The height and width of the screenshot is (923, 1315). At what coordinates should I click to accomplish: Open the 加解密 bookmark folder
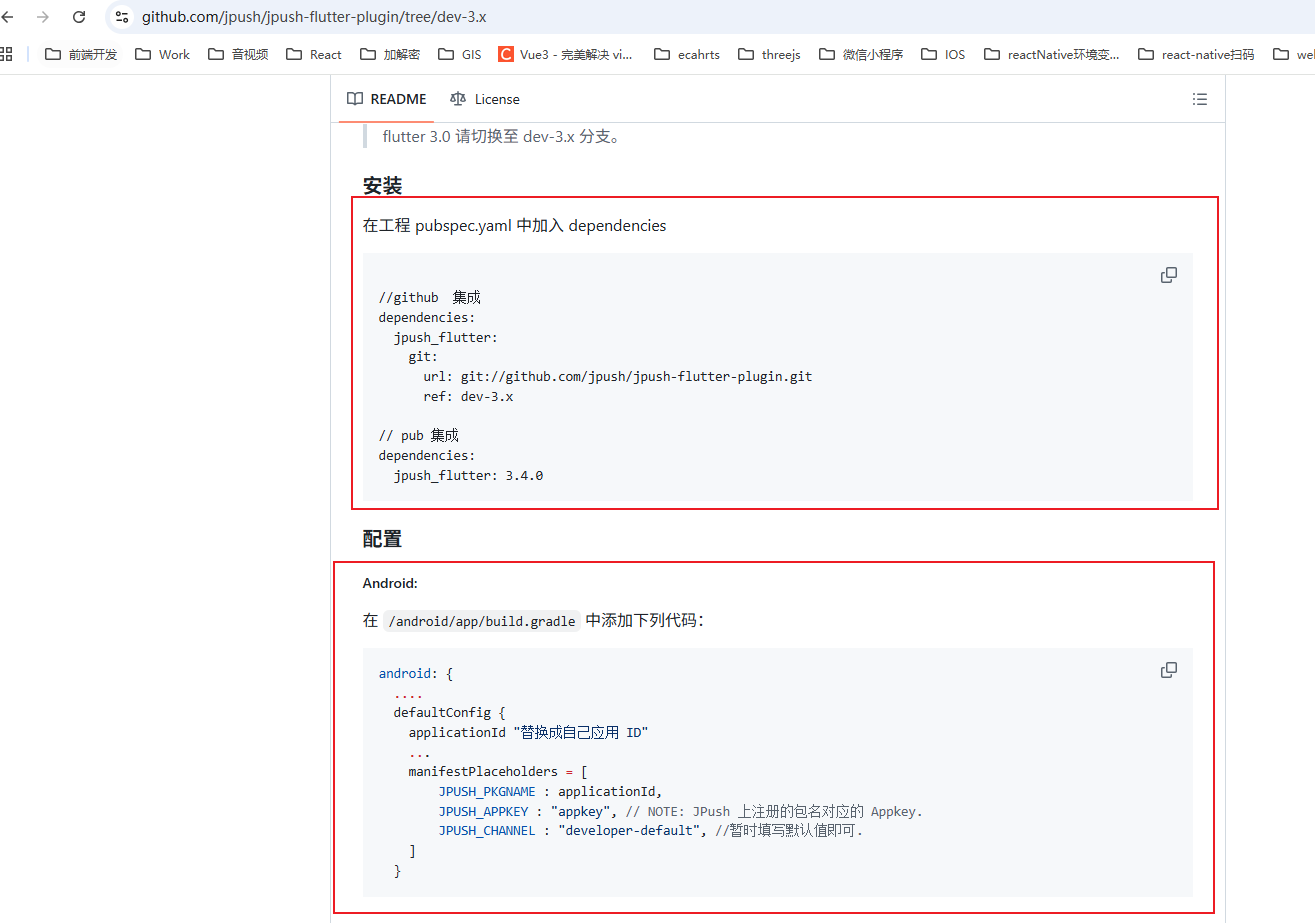click(x=390, y=54)
